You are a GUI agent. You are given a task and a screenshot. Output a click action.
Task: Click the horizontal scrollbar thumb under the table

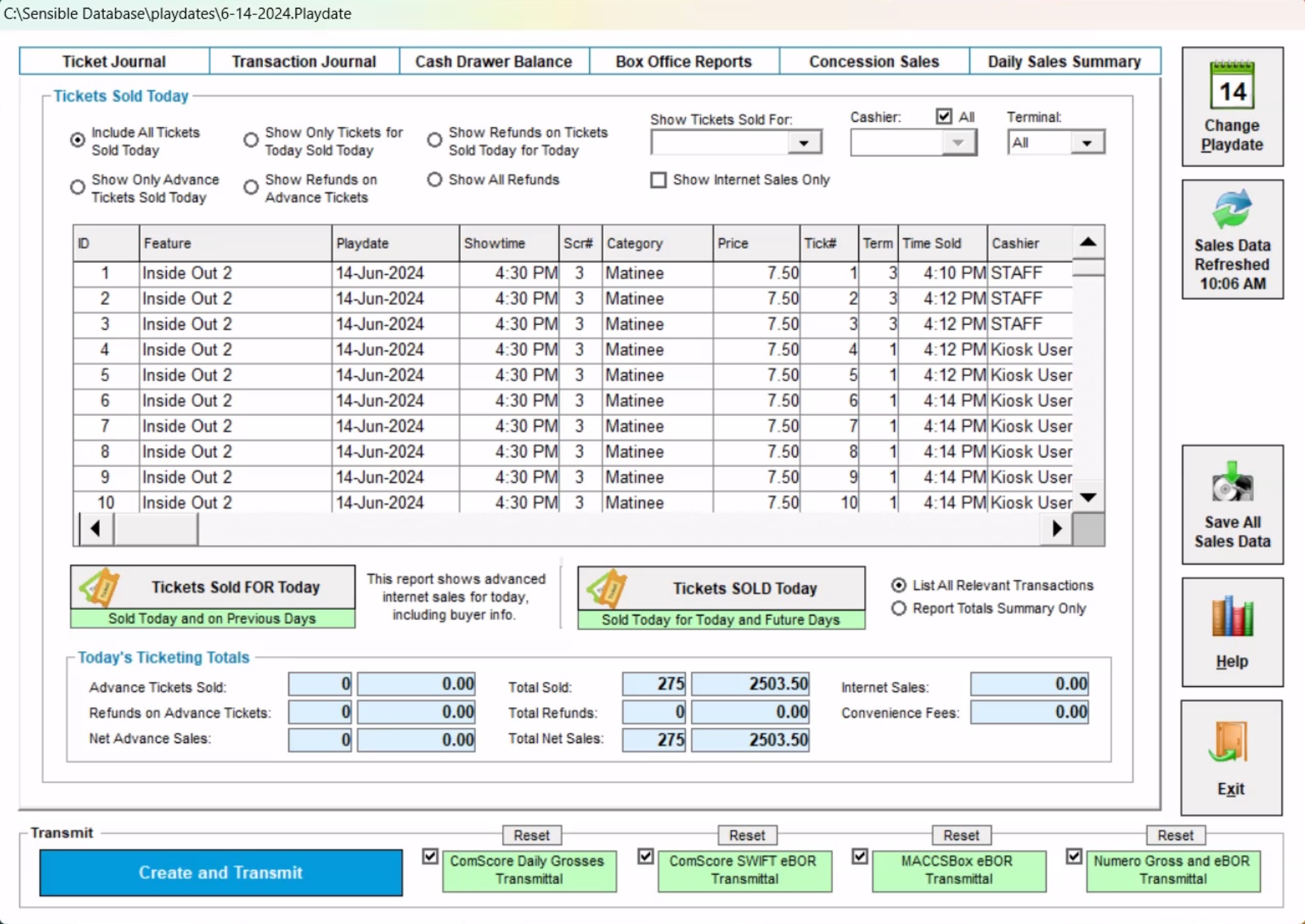tap(156, 529)
